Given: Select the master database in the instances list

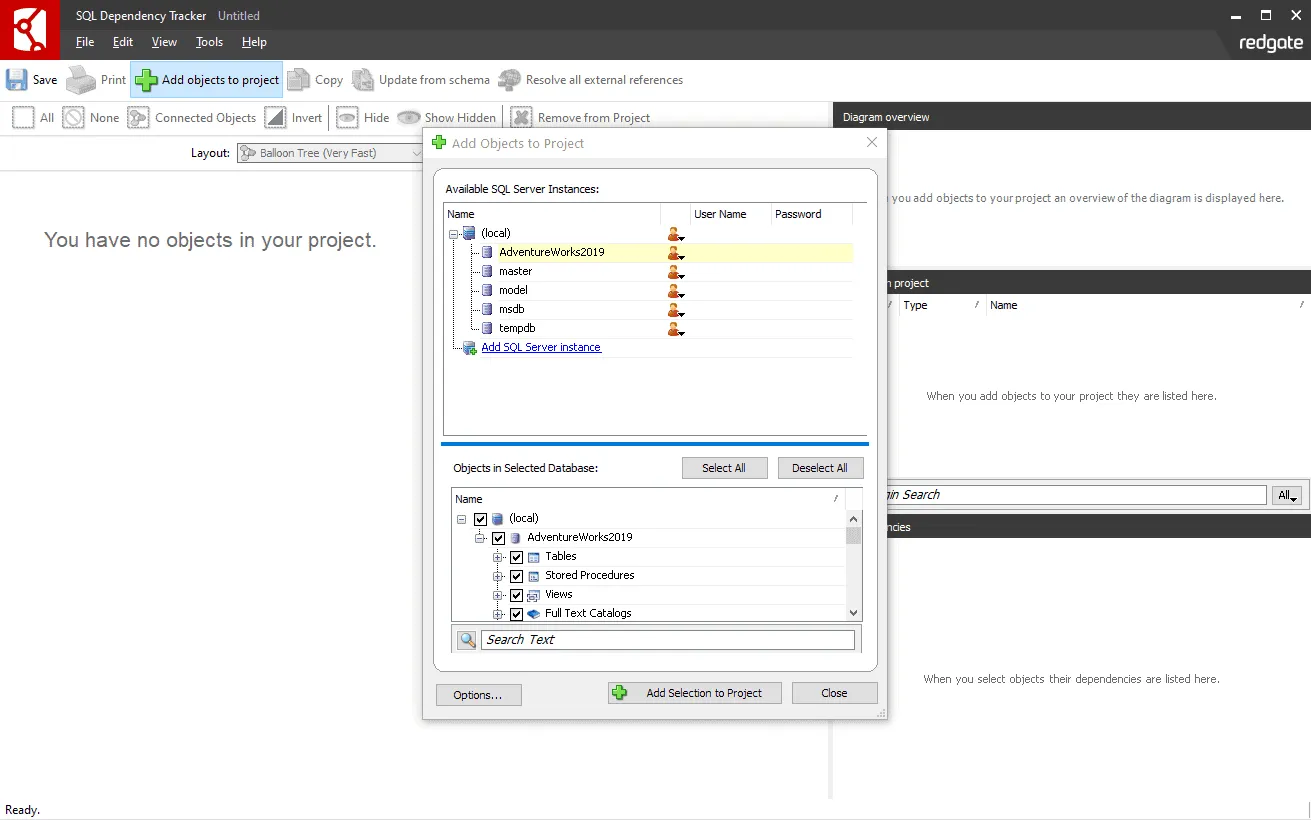Looking at the screenshot, I should (x=515, y=271).
